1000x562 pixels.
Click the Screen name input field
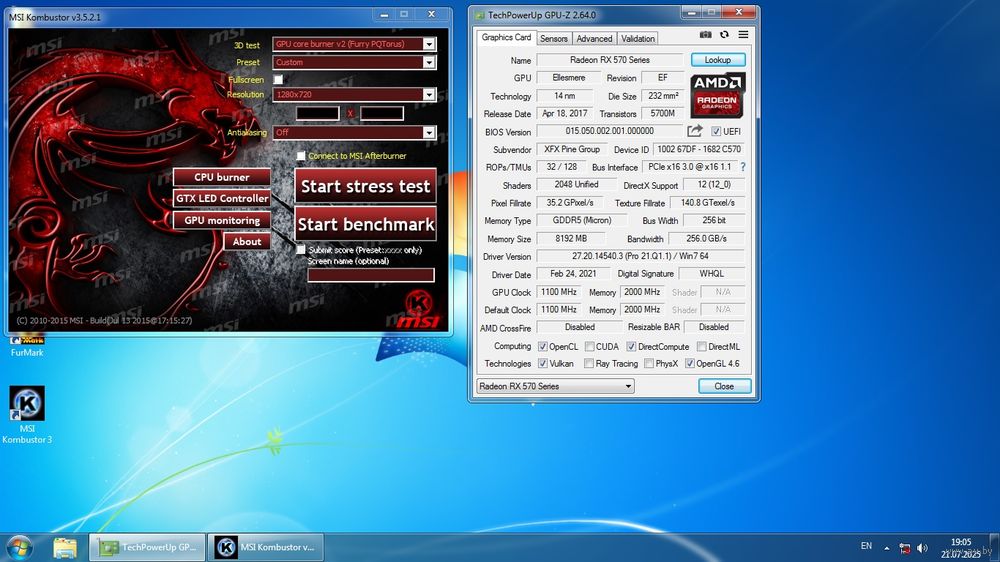(371, 275)
